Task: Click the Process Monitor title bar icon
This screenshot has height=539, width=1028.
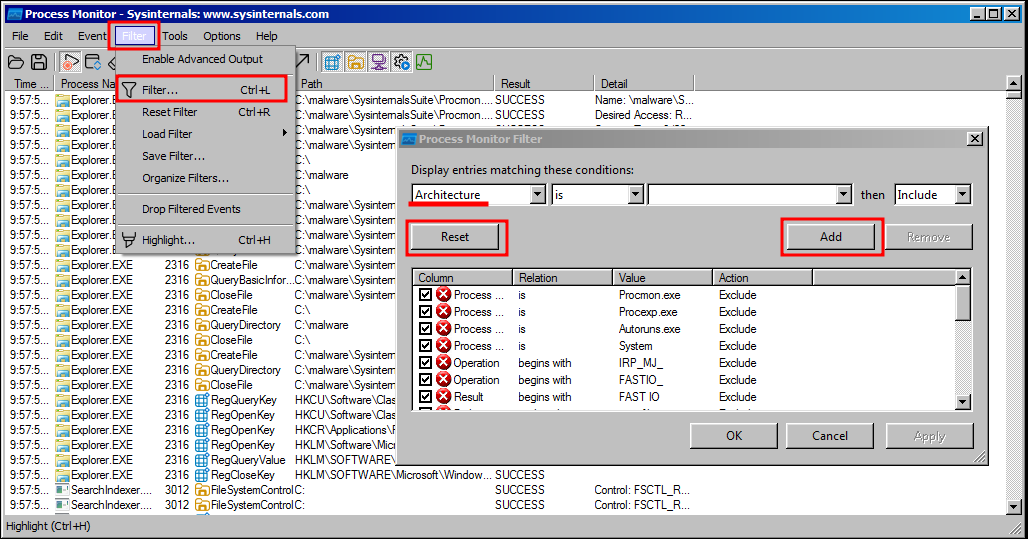Action: click(14, 14)
